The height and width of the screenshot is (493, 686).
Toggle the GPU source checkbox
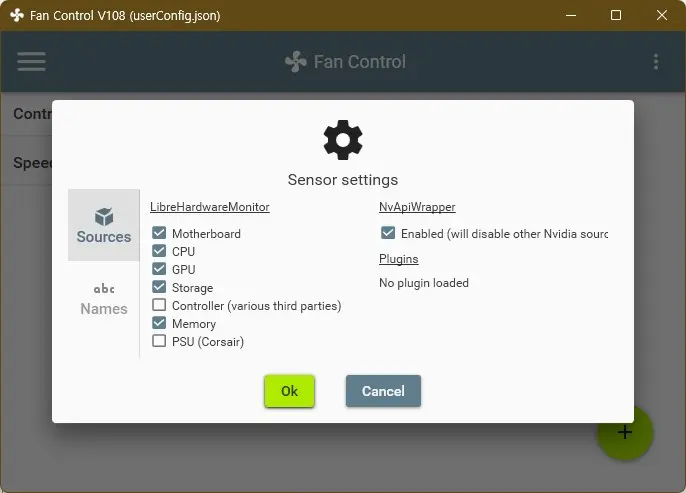(159, 269)
